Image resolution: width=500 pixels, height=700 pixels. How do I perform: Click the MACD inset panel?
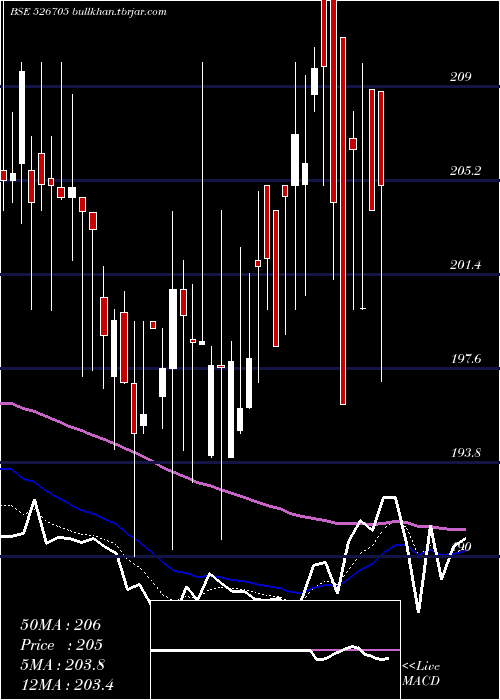click(275, 650)
